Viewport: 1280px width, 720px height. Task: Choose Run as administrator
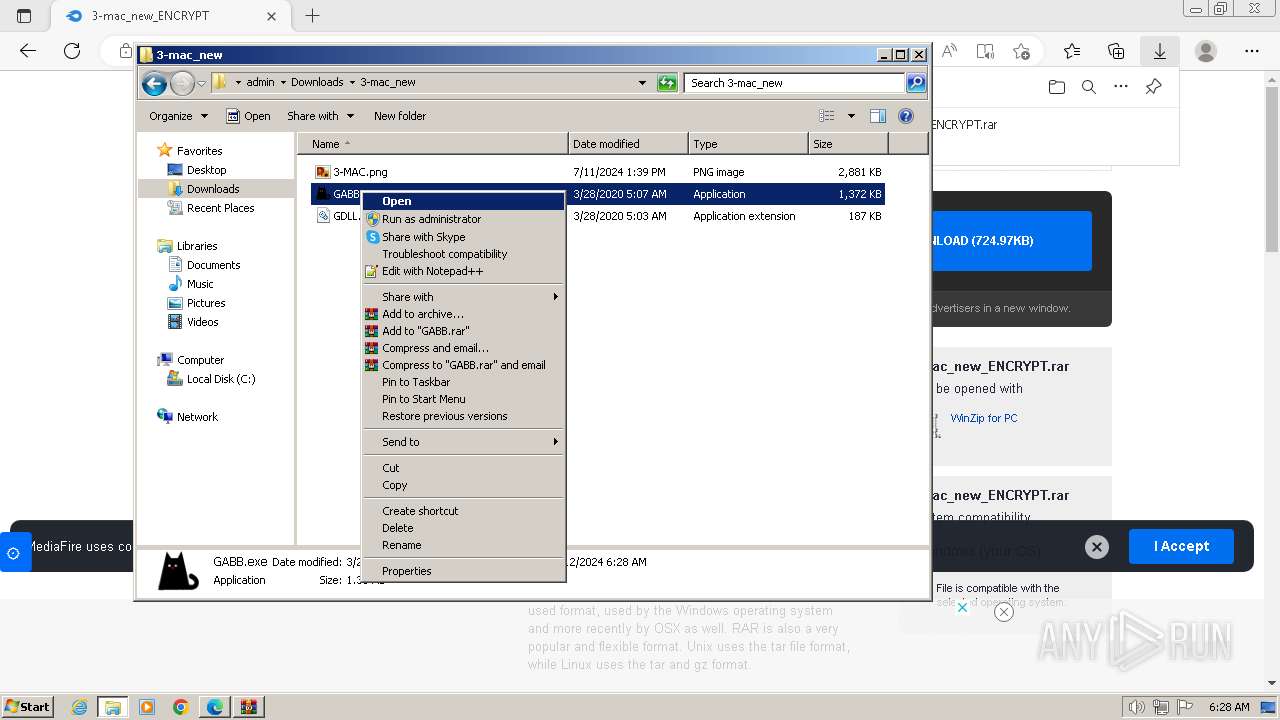[464, 219]
